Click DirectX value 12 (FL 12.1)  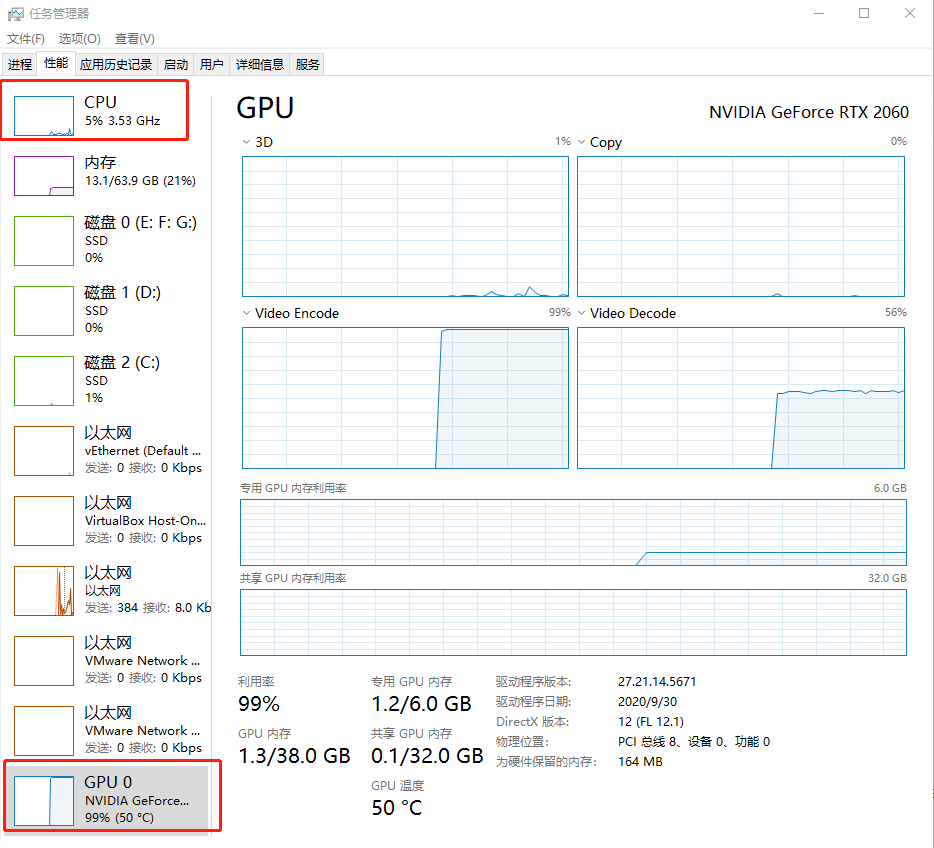650,722
